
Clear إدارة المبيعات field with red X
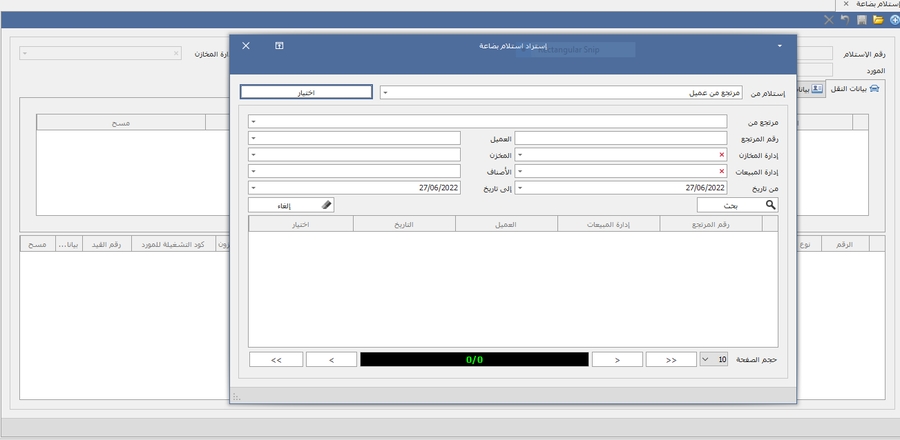[722, 171]
